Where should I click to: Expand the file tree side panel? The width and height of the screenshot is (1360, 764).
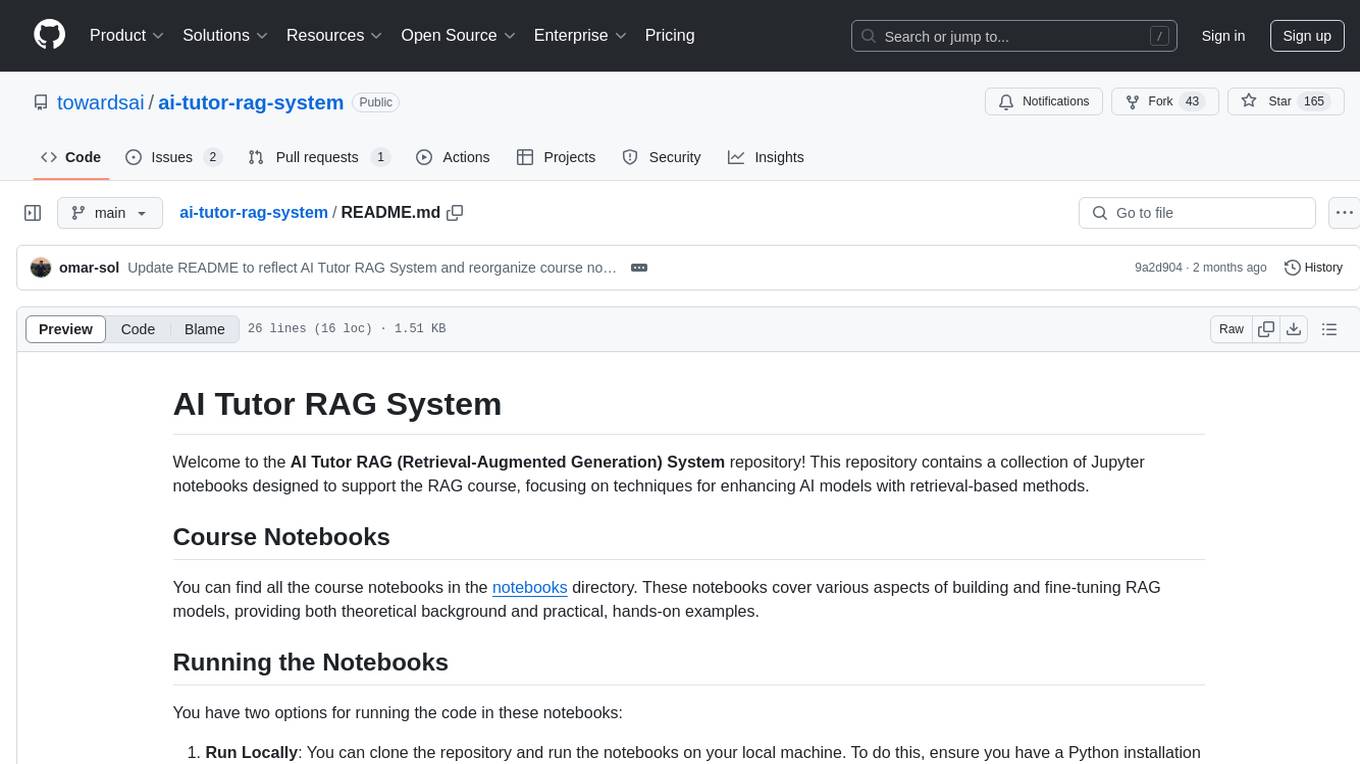[x=33, y=213]
